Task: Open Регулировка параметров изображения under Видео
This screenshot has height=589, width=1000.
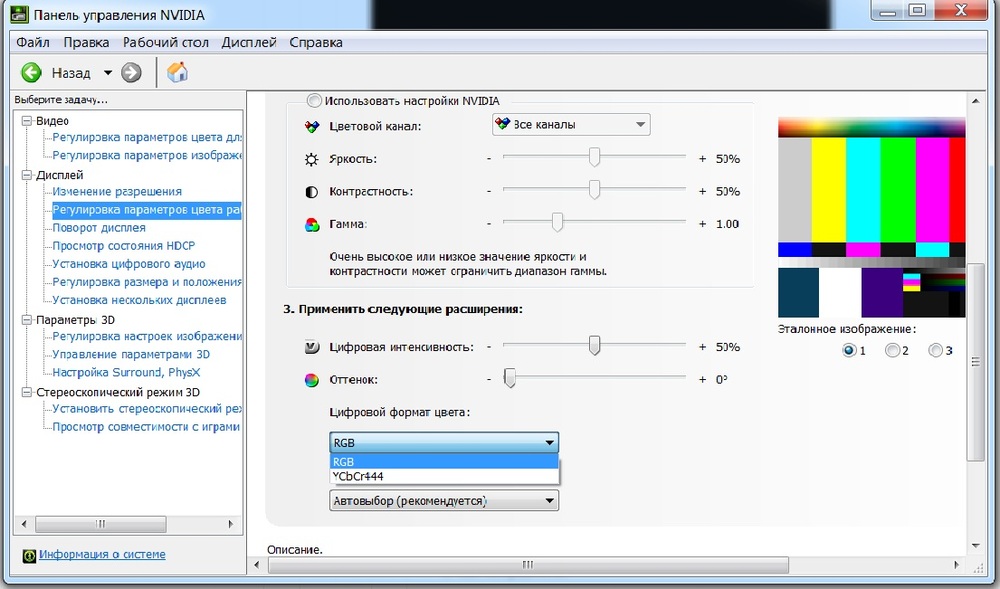Action: tap(147, 155)
